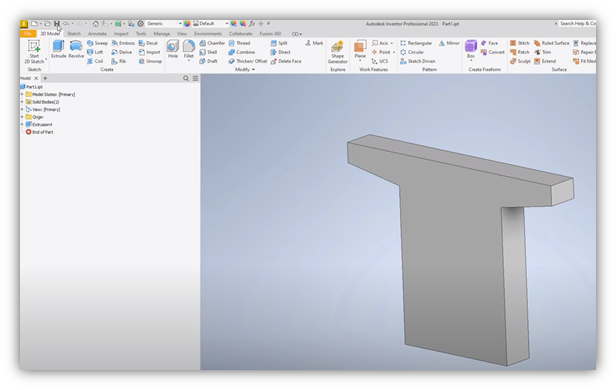Open the Shape Generator tool
Viewport: 616px width, 390px height.
point(337,52)
